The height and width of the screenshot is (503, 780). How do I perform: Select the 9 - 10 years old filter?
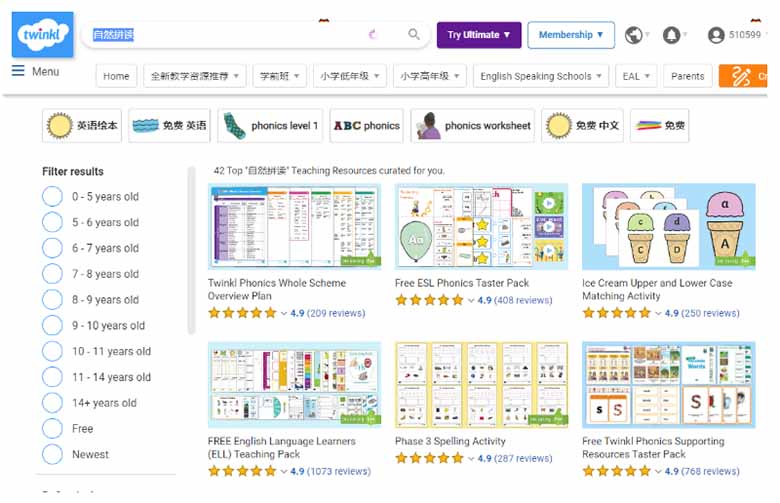point(52,325)
